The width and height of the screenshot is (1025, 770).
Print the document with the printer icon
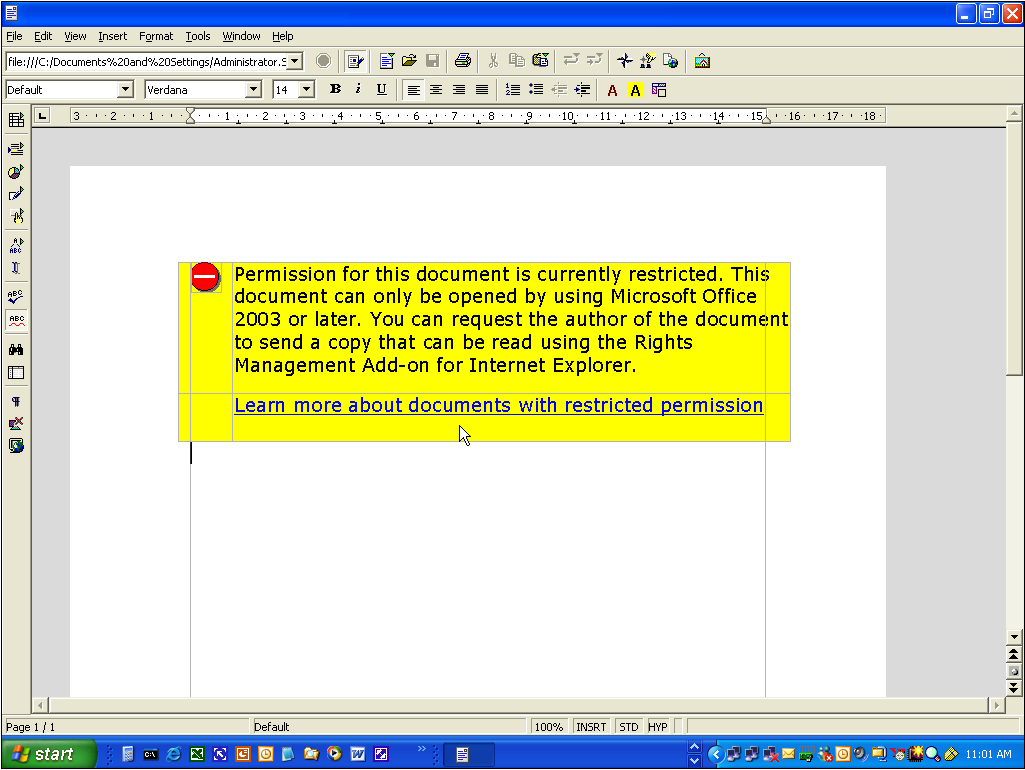[463, 61]
